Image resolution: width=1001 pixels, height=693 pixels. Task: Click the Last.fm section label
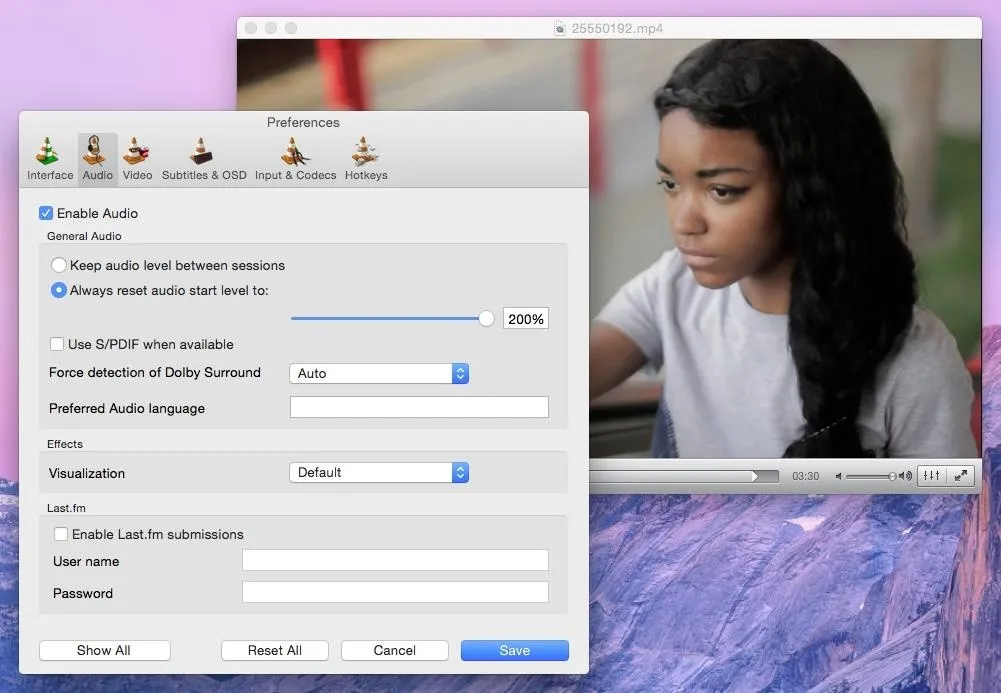(x=66, y=508)
